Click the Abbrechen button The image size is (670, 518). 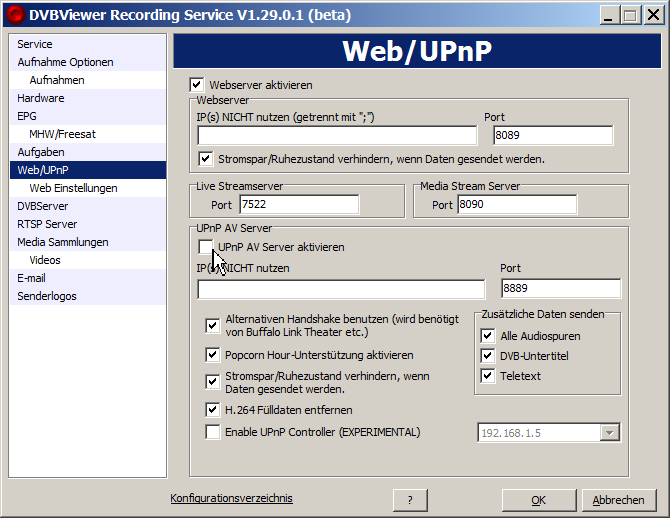pos(619,500)
